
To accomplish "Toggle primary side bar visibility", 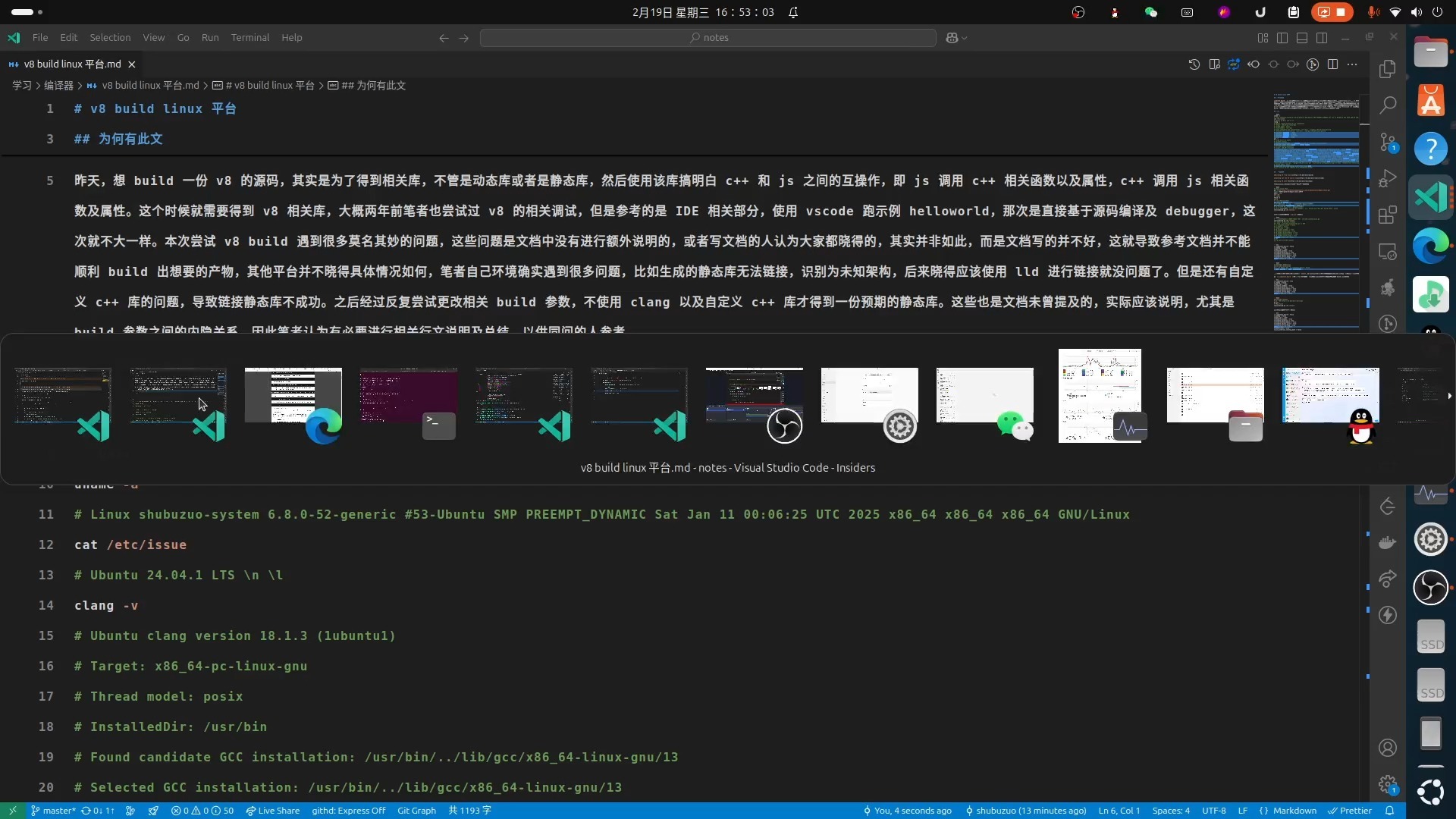I will click(1282, 38).
